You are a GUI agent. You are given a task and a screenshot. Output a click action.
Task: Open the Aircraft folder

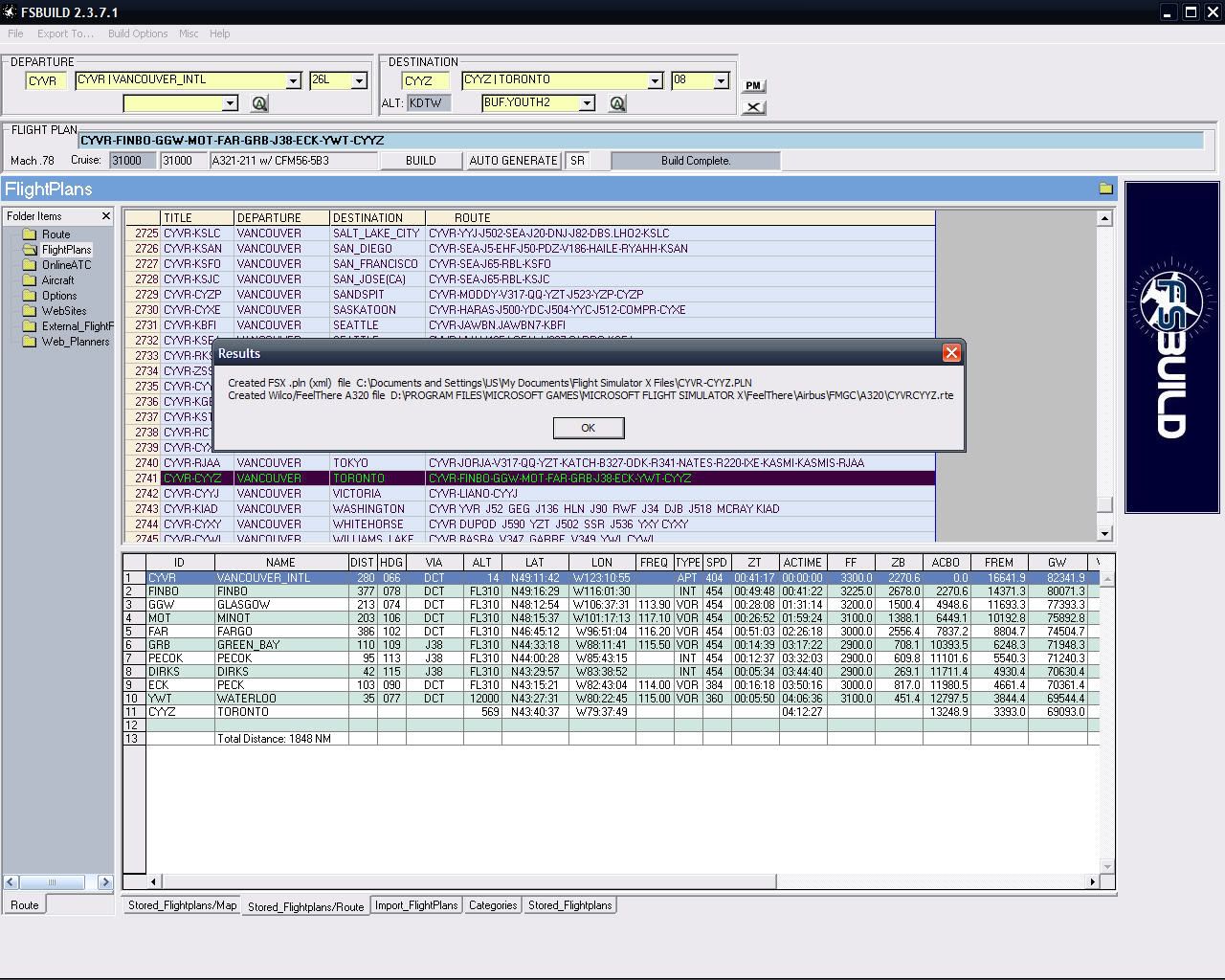57,280
